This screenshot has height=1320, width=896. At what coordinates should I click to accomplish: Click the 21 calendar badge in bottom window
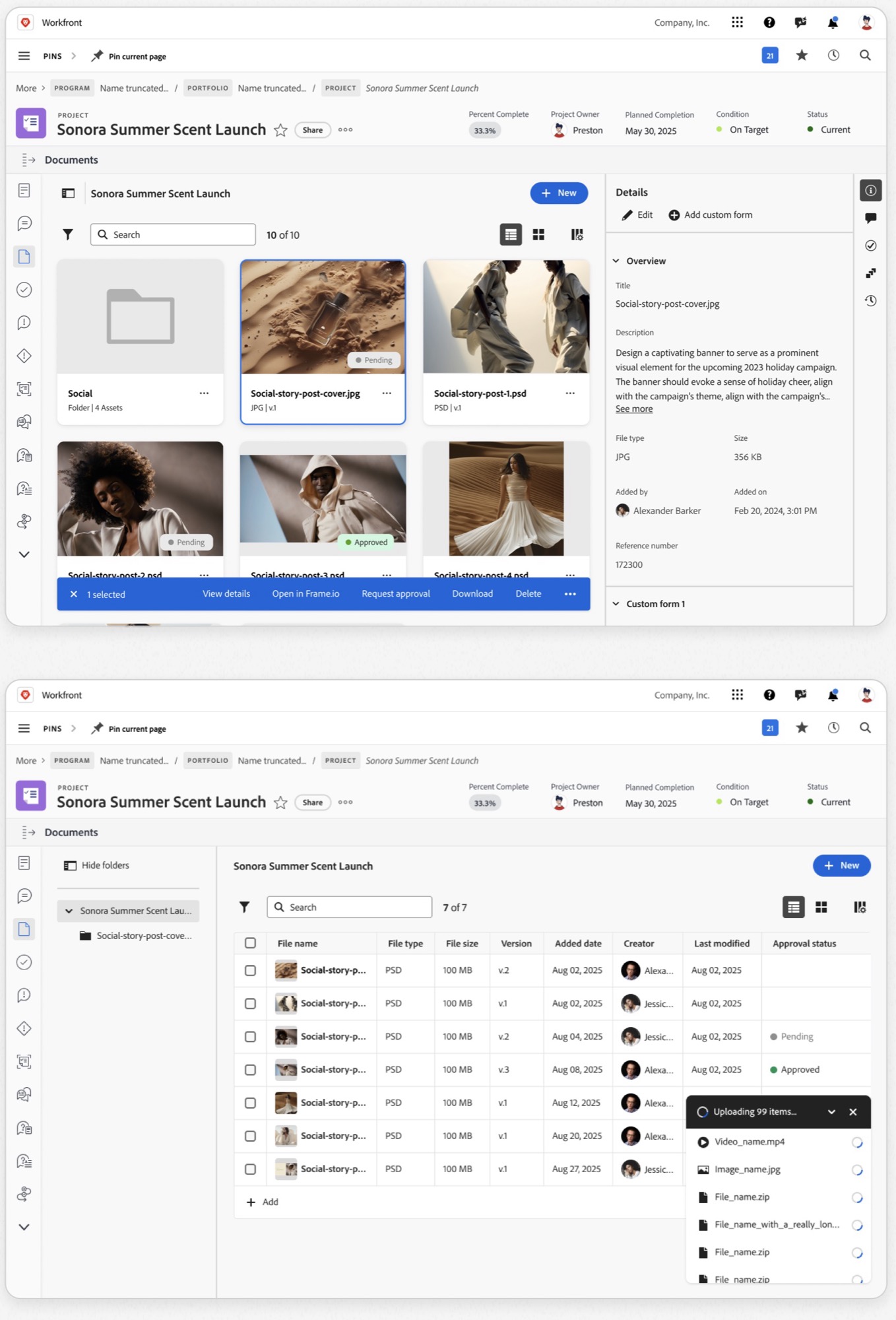click(770, 728)
